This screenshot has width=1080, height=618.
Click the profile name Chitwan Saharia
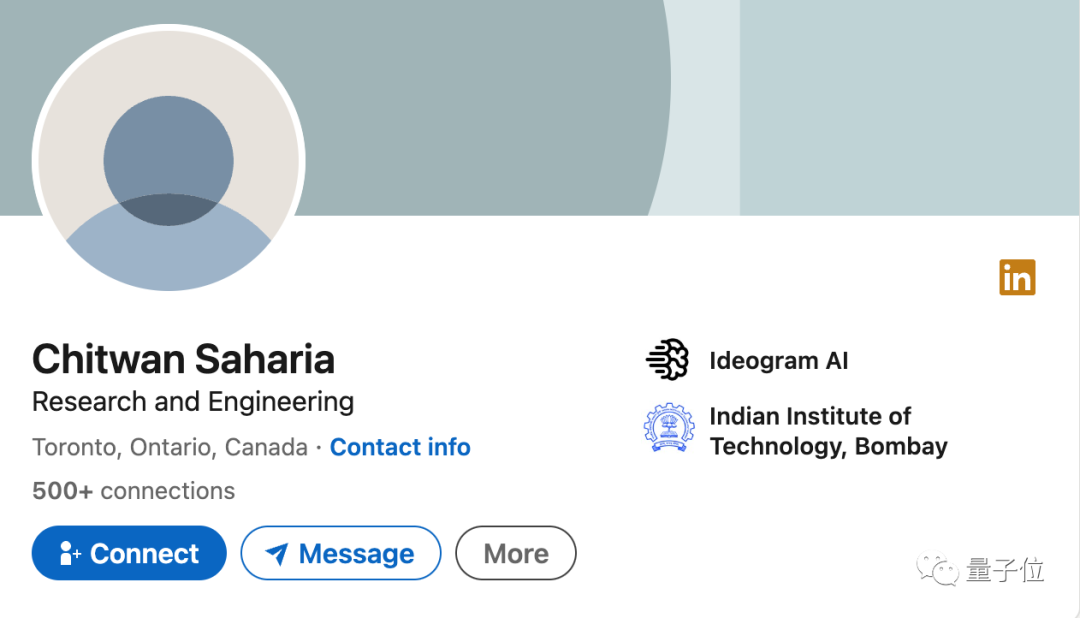coord(183,359)
